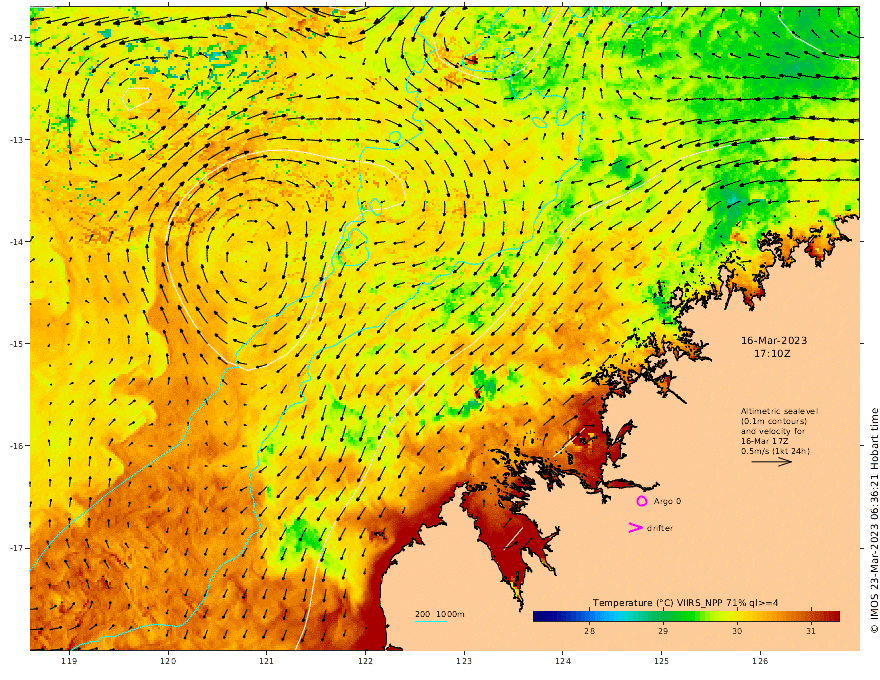Click the 'Altimetric sealevel' legend text
880x680 pixels.
(779, 411)
